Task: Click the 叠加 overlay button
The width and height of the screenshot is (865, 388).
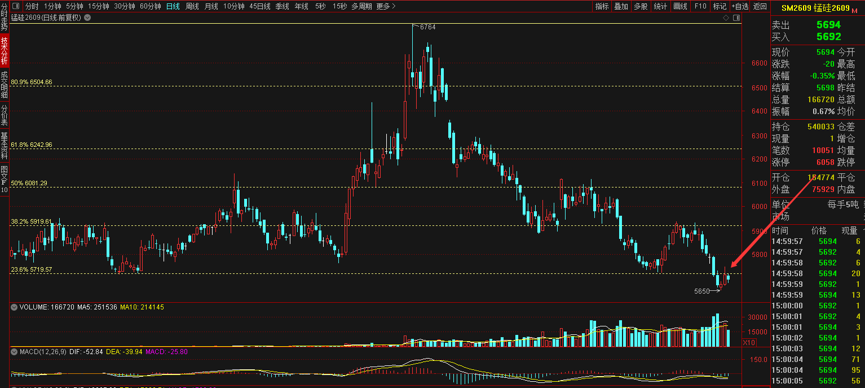Action: click(x=621, y=7)
